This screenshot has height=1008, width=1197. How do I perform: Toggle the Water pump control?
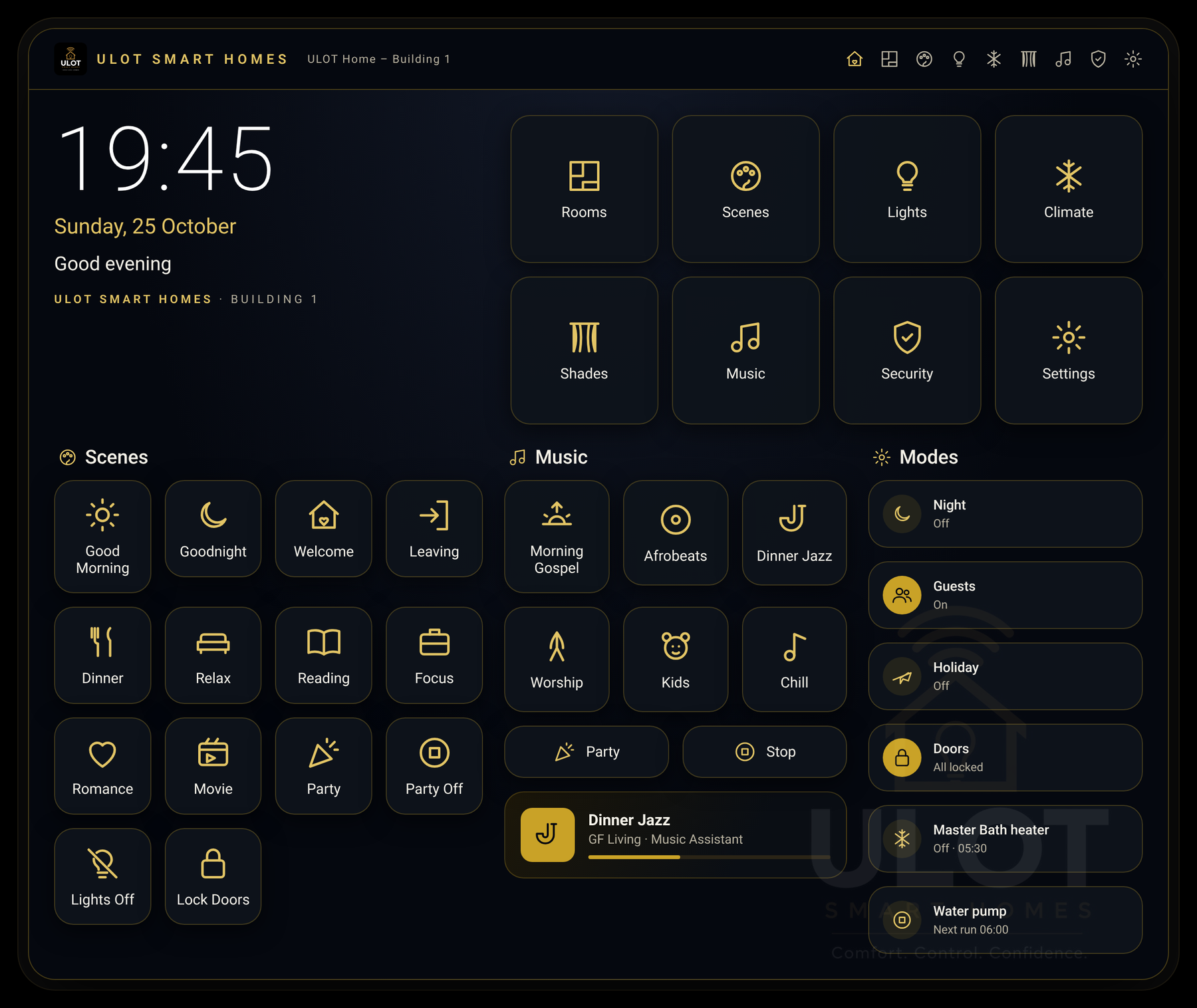point(1005,920)
